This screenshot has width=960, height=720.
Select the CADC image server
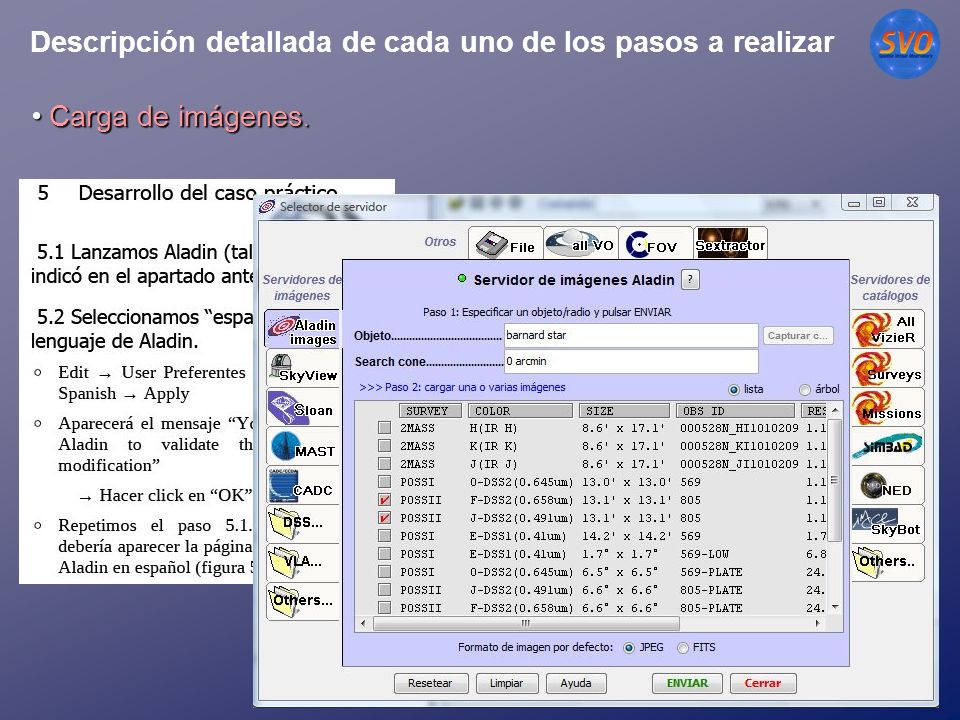304,486
